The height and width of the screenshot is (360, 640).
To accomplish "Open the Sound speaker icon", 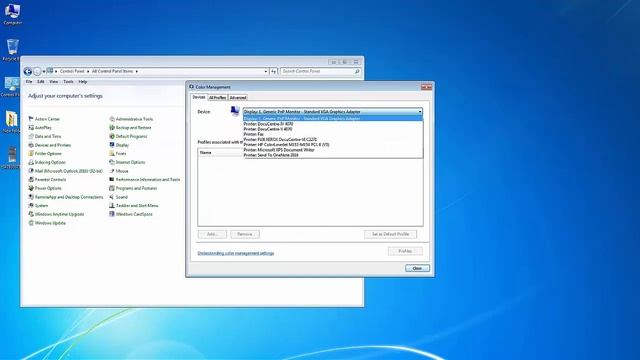I will pos(112,197).
